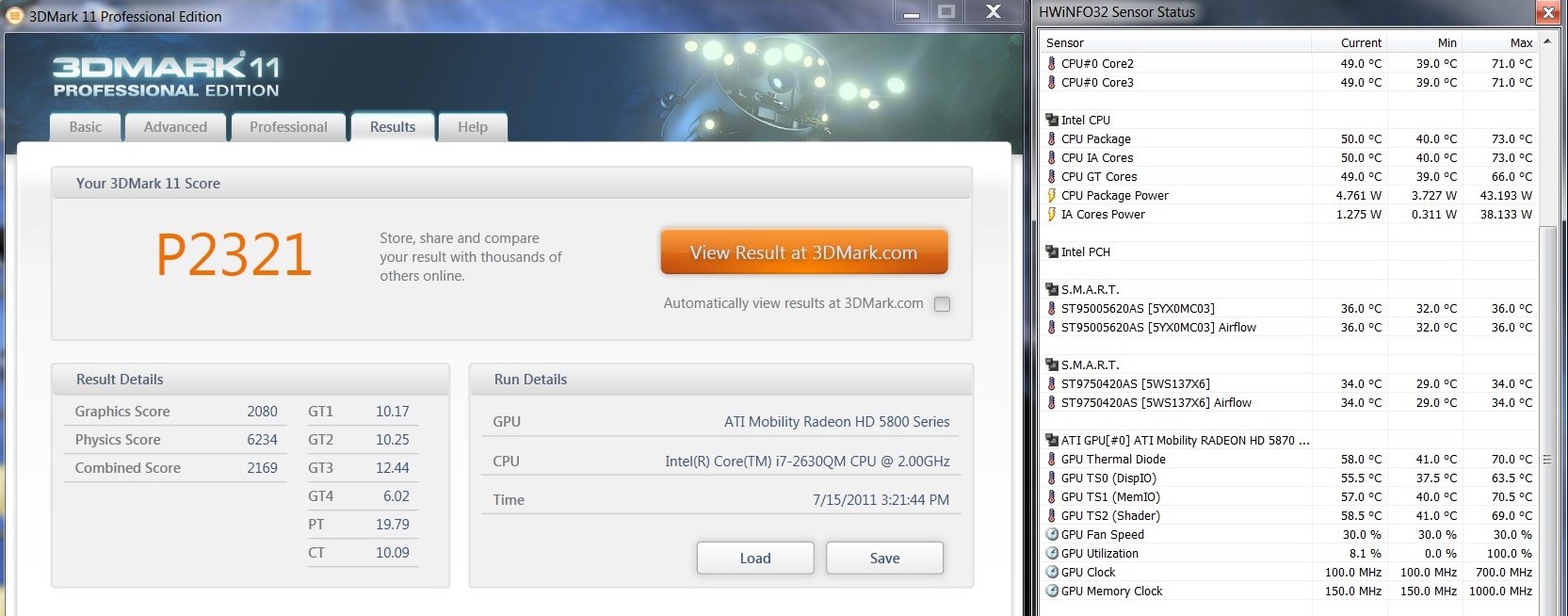Click the ST9750420AS S.M.A.R.T. group icon
Viewport: 1568px width, 616px height.
coord(1052,365)
